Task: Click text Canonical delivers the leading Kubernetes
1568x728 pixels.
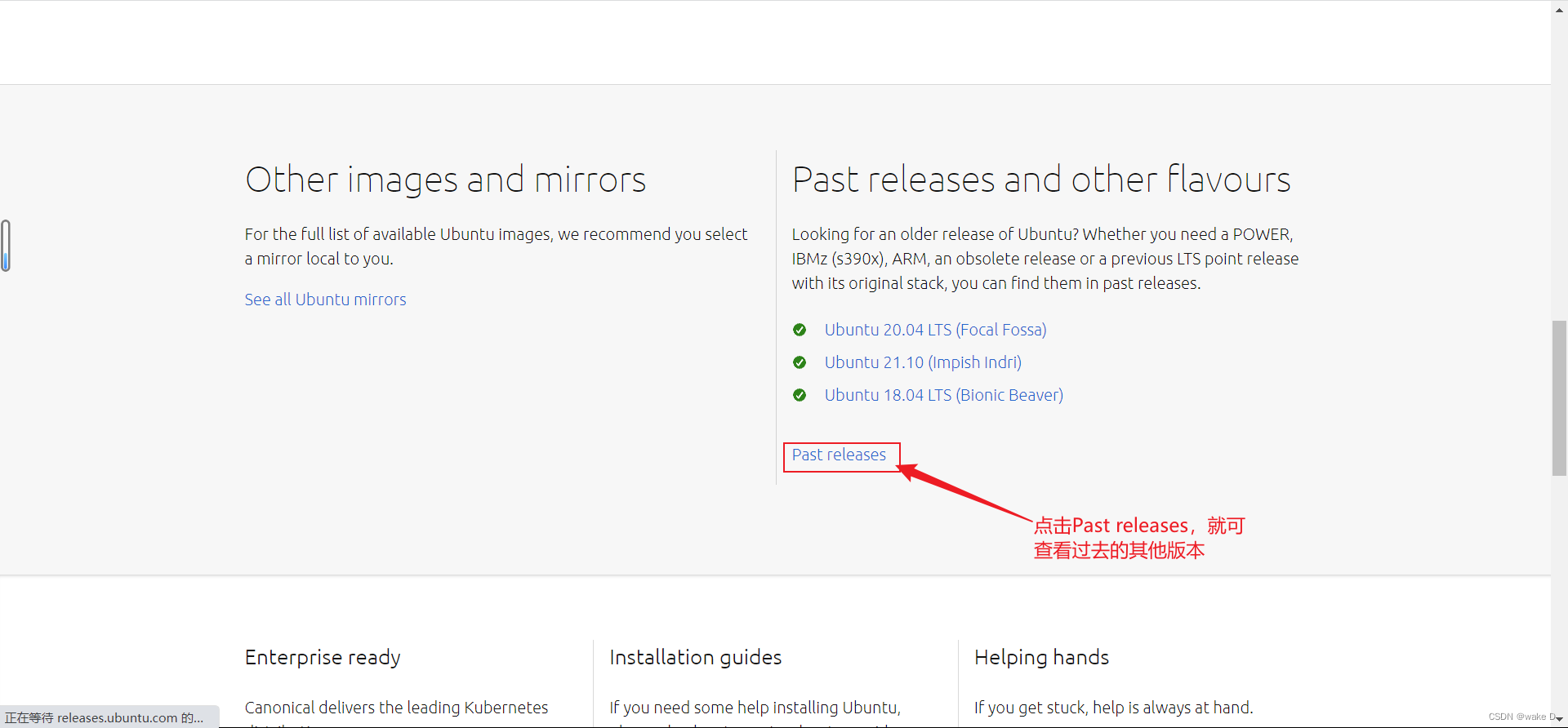Action: pyautogui.click(x=396, y=708)
